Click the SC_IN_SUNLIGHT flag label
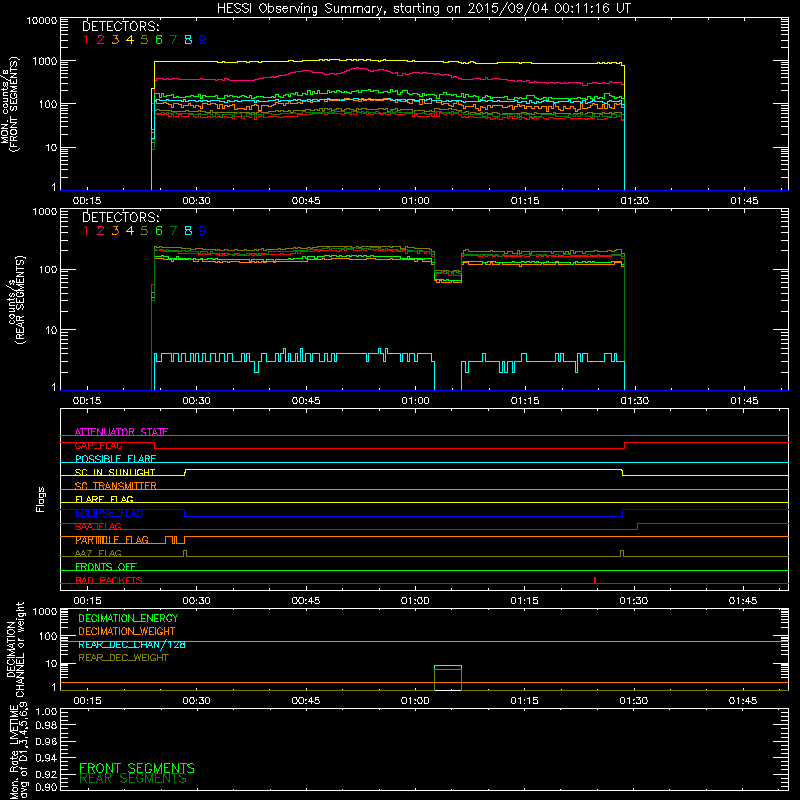This screenshot has height=800, width=800. 115,472
